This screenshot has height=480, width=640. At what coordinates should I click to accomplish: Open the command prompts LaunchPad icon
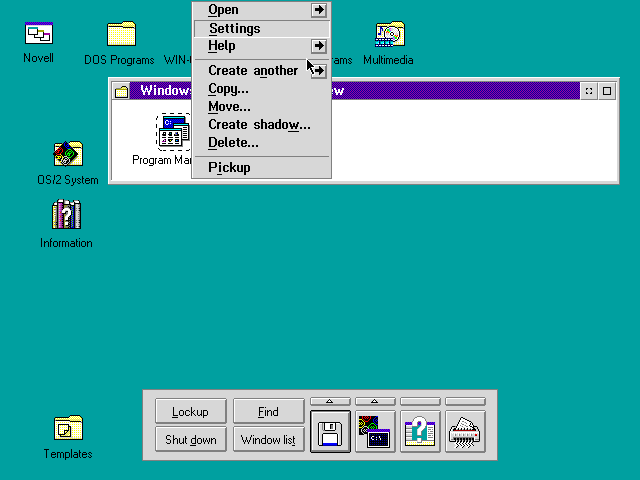(x=375, y=432)
